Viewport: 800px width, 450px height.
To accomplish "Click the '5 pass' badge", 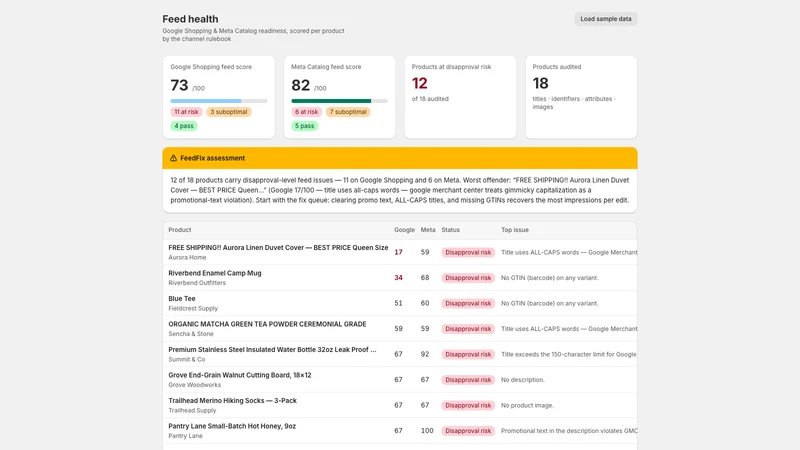I will click(x=305, y=126).
